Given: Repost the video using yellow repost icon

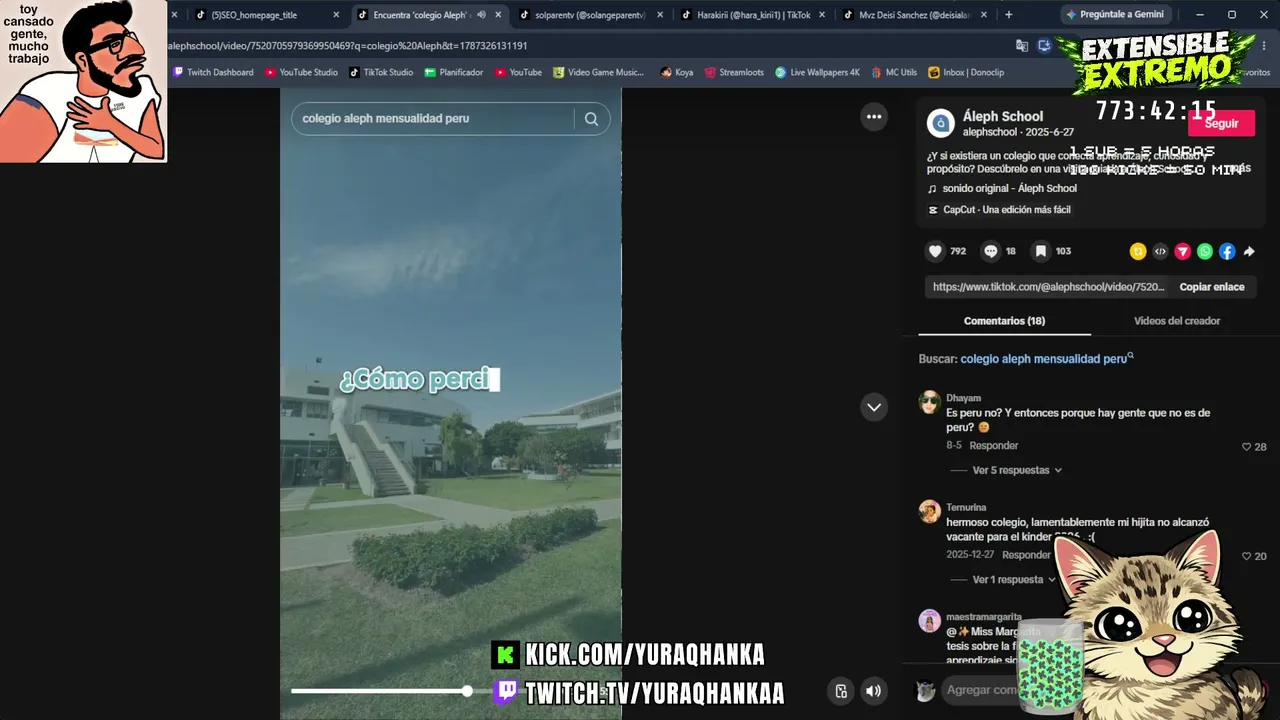Looking at the screenshot, I should (x=1138, y=252).
